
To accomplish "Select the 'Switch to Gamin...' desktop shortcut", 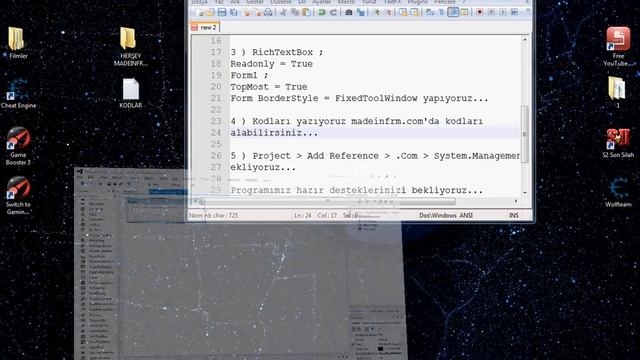I will (18, 196).
